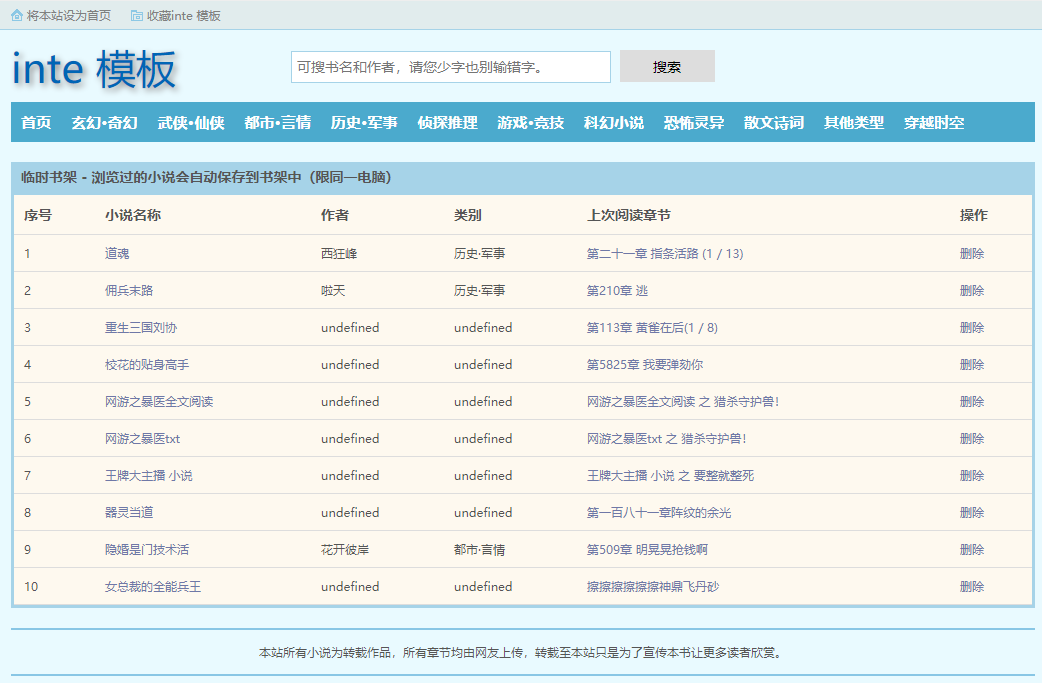Image resolution: width=1042 pixels, height=683 pixels.
Task: Navigate to 穿越时空 category
Action: tap(934, 123)
